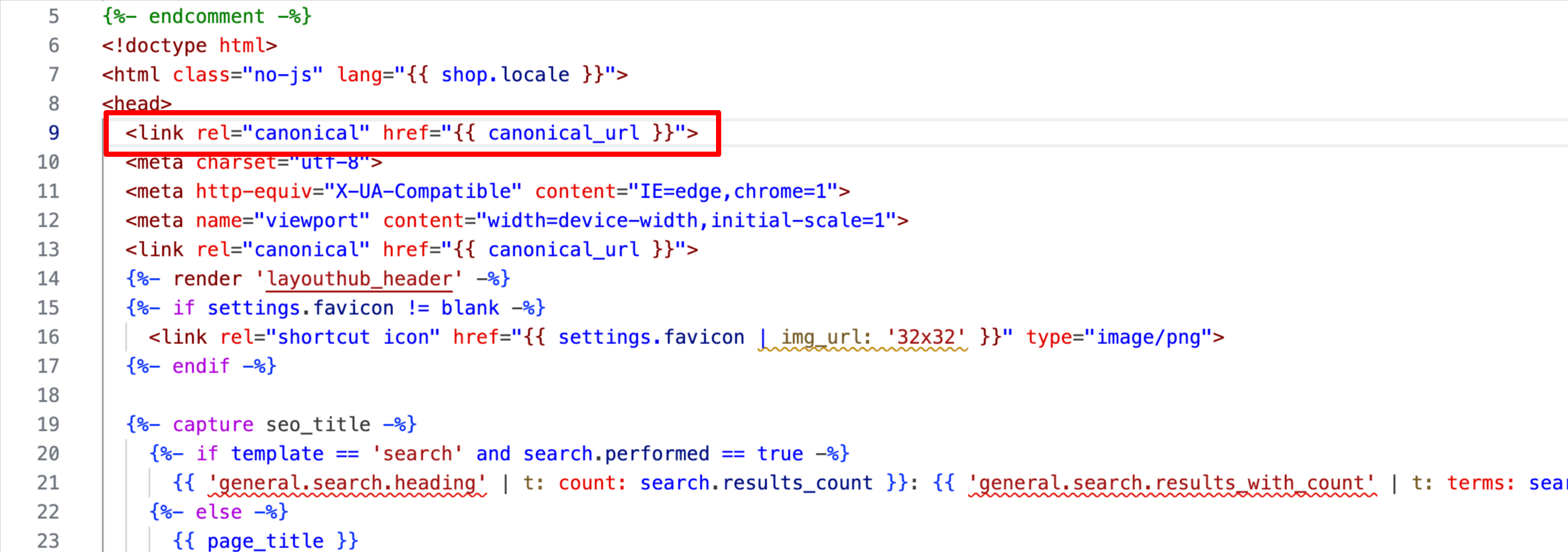
Task: Click the opening head tag on line 8
Action: [x=137, y=104]
